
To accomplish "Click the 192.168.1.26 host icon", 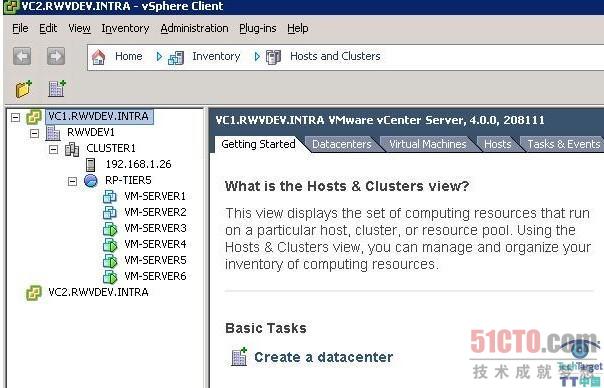I will pos(91,165).
